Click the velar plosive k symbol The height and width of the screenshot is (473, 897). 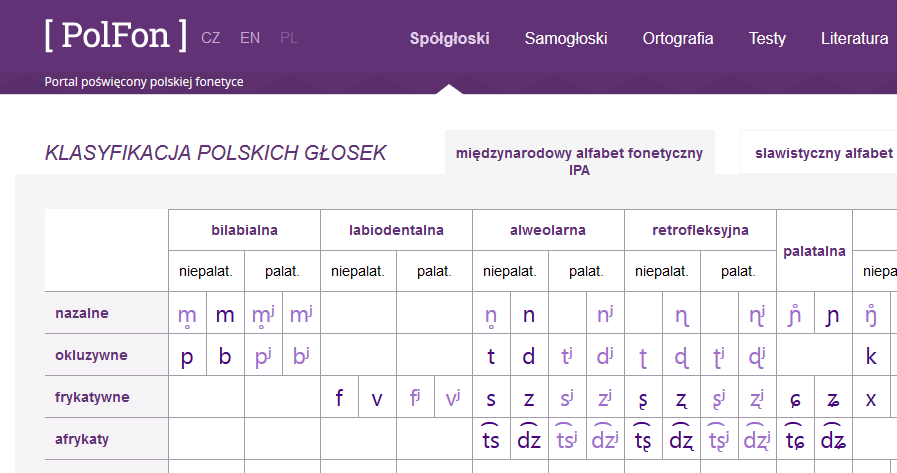871,357
